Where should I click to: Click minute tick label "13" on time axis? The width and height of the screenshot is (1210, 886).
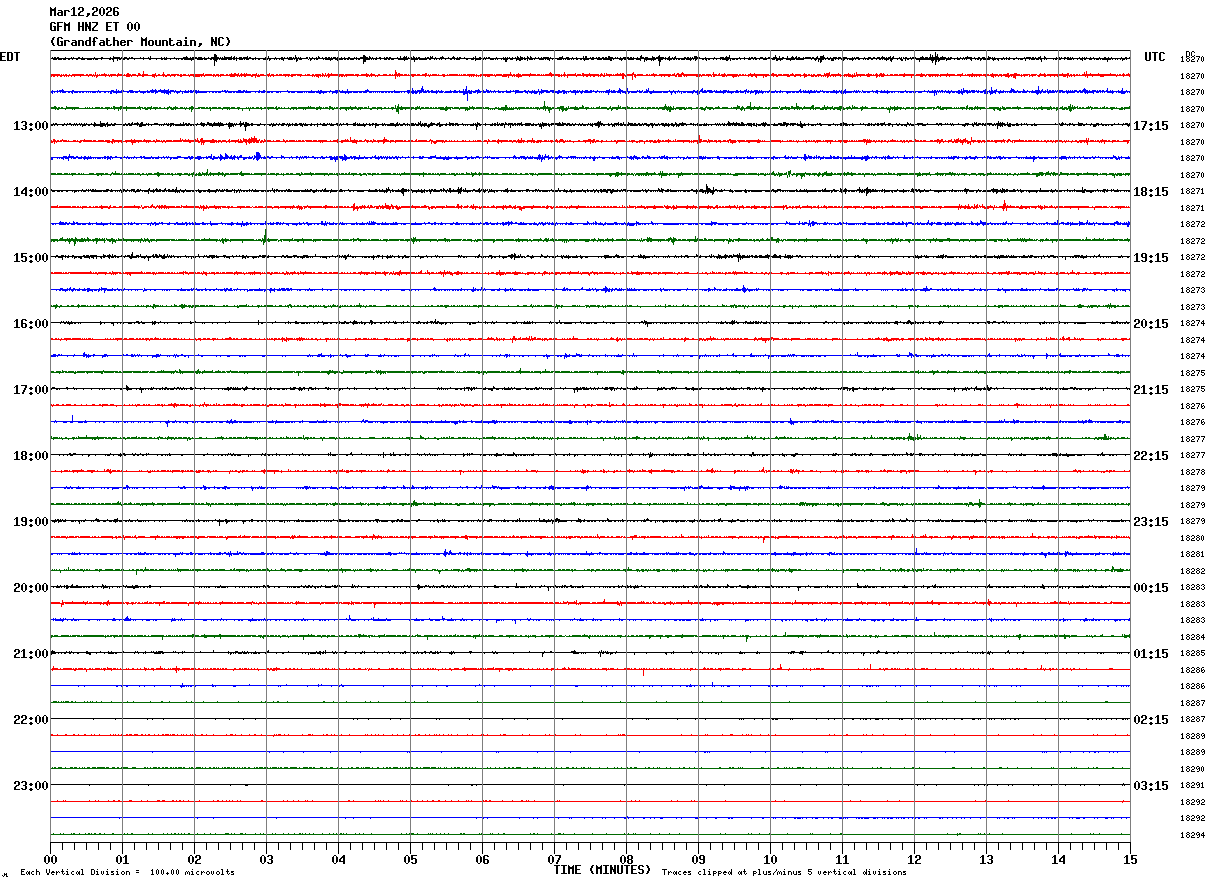[986, 860]
